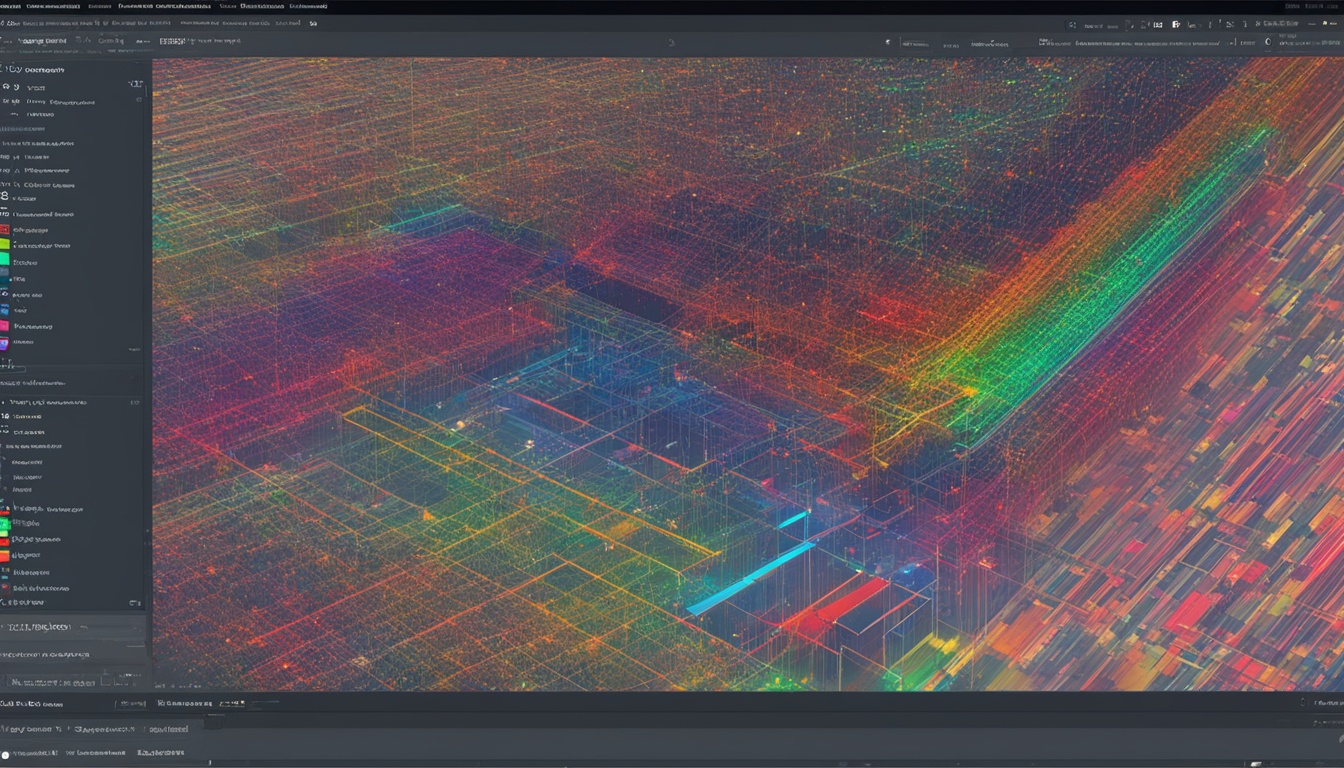Toggle the green layer visibility in the sidebar
The height and width of the screenshot is (768, 1344).
tap(6, 260)
